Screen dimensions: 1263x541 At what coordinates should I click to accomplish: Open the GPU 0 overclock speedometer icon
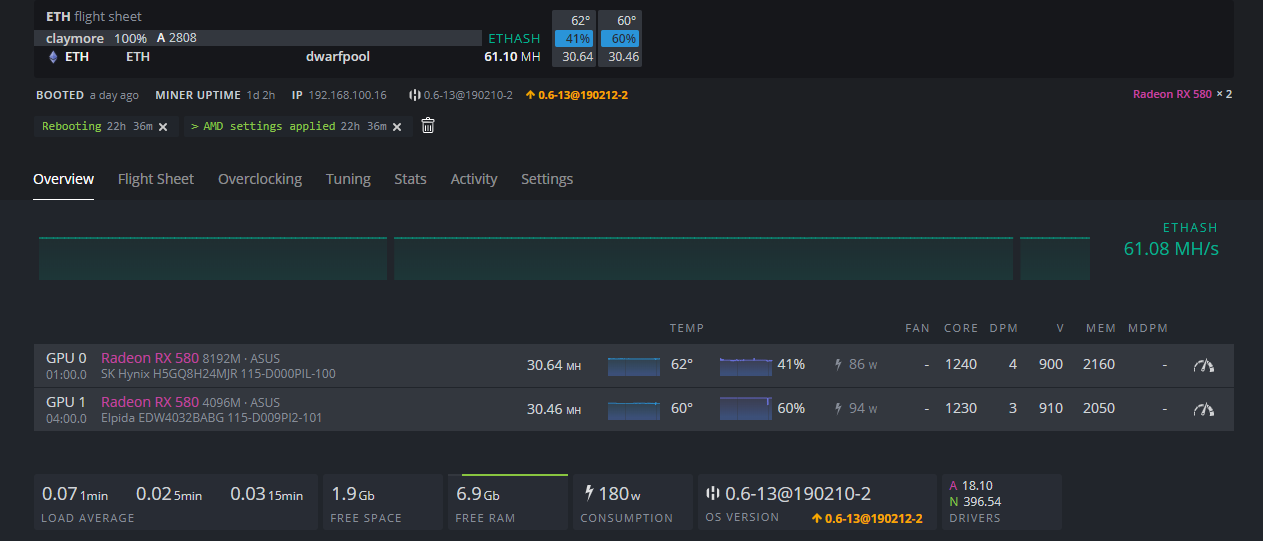pos(1204,365)
